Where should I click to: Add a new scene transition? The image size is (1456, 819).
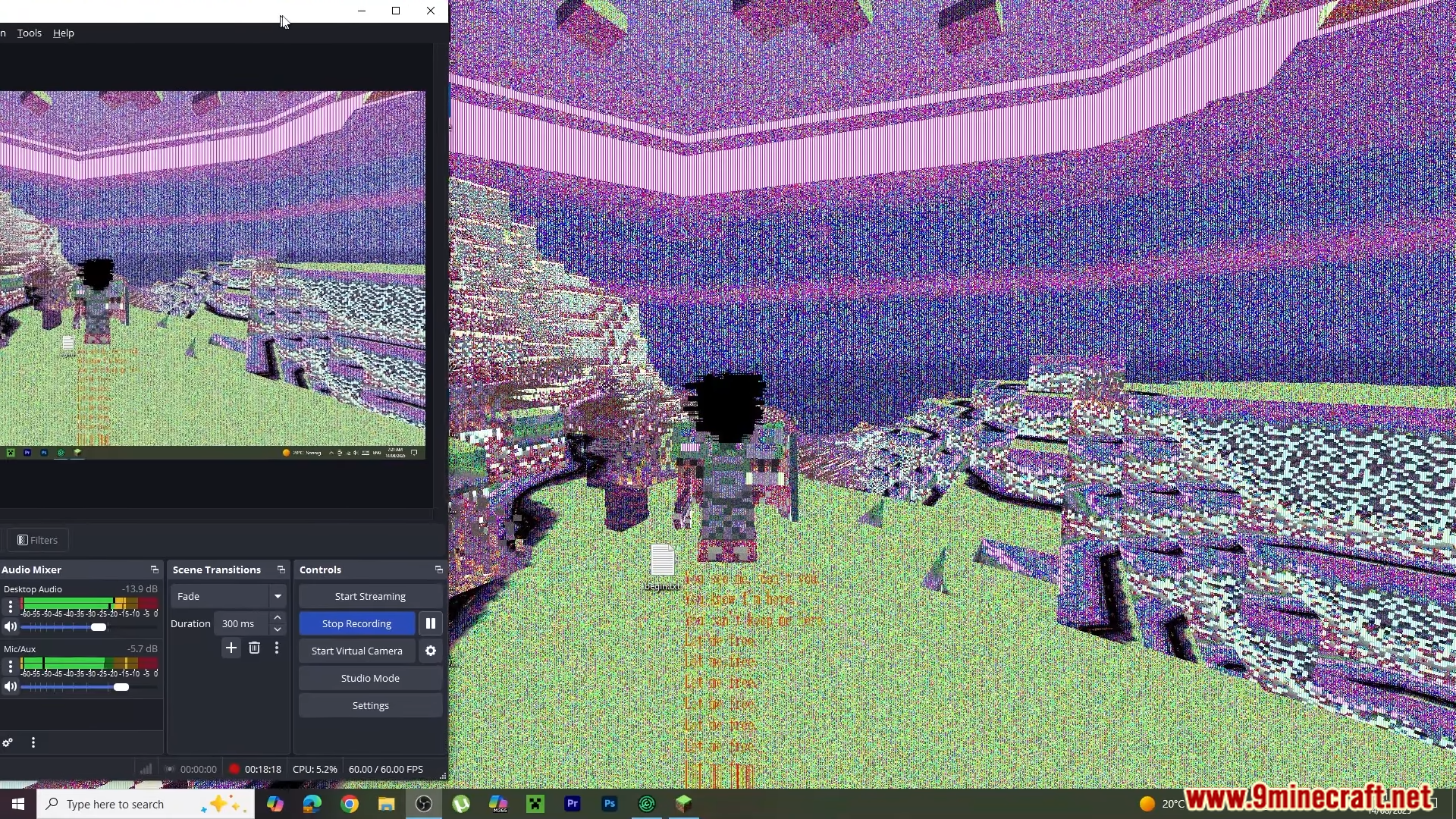click(231, 648)
